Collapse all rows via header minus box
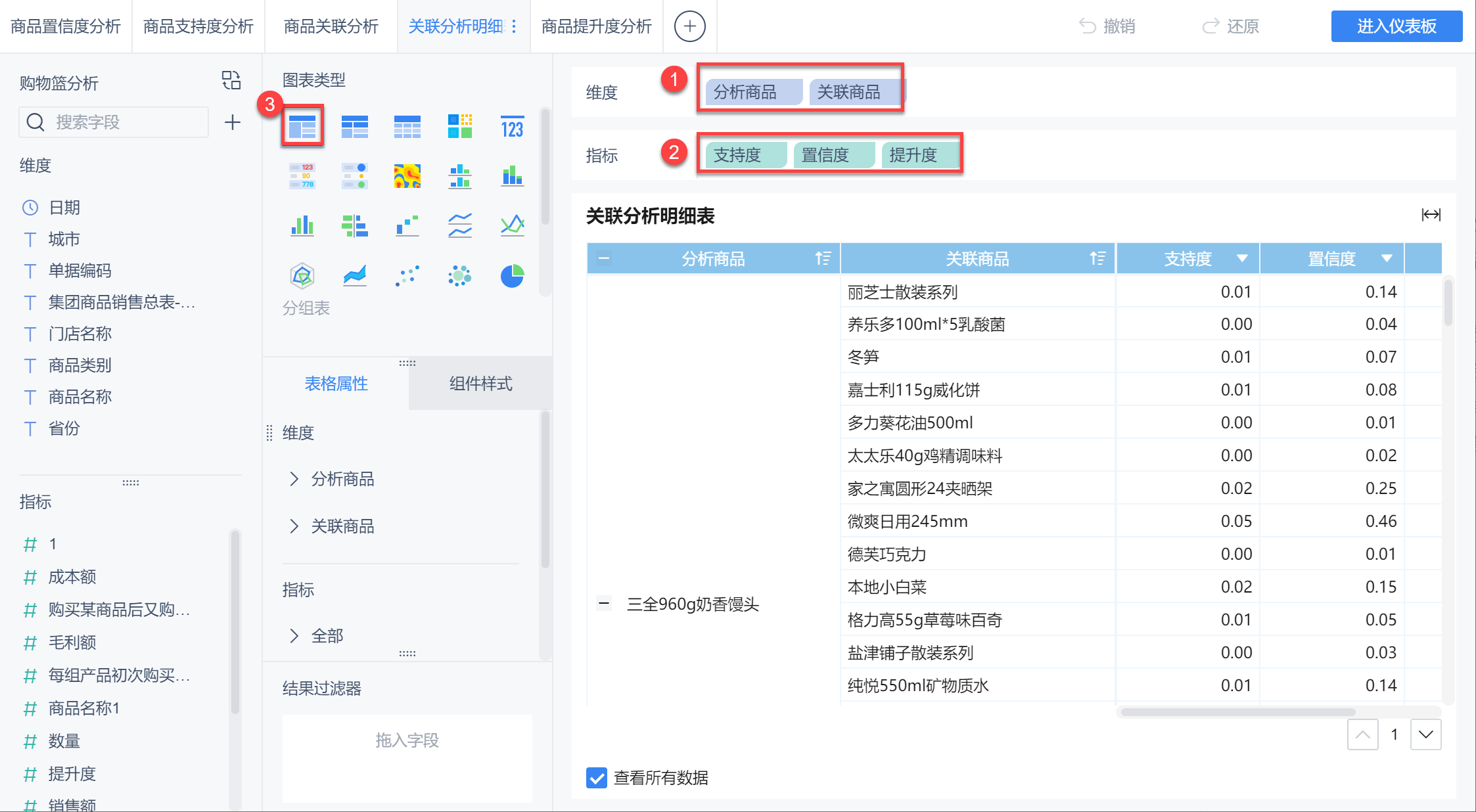Image resolution: width=1476 pixels, height=812 pixels. [604, 258]
